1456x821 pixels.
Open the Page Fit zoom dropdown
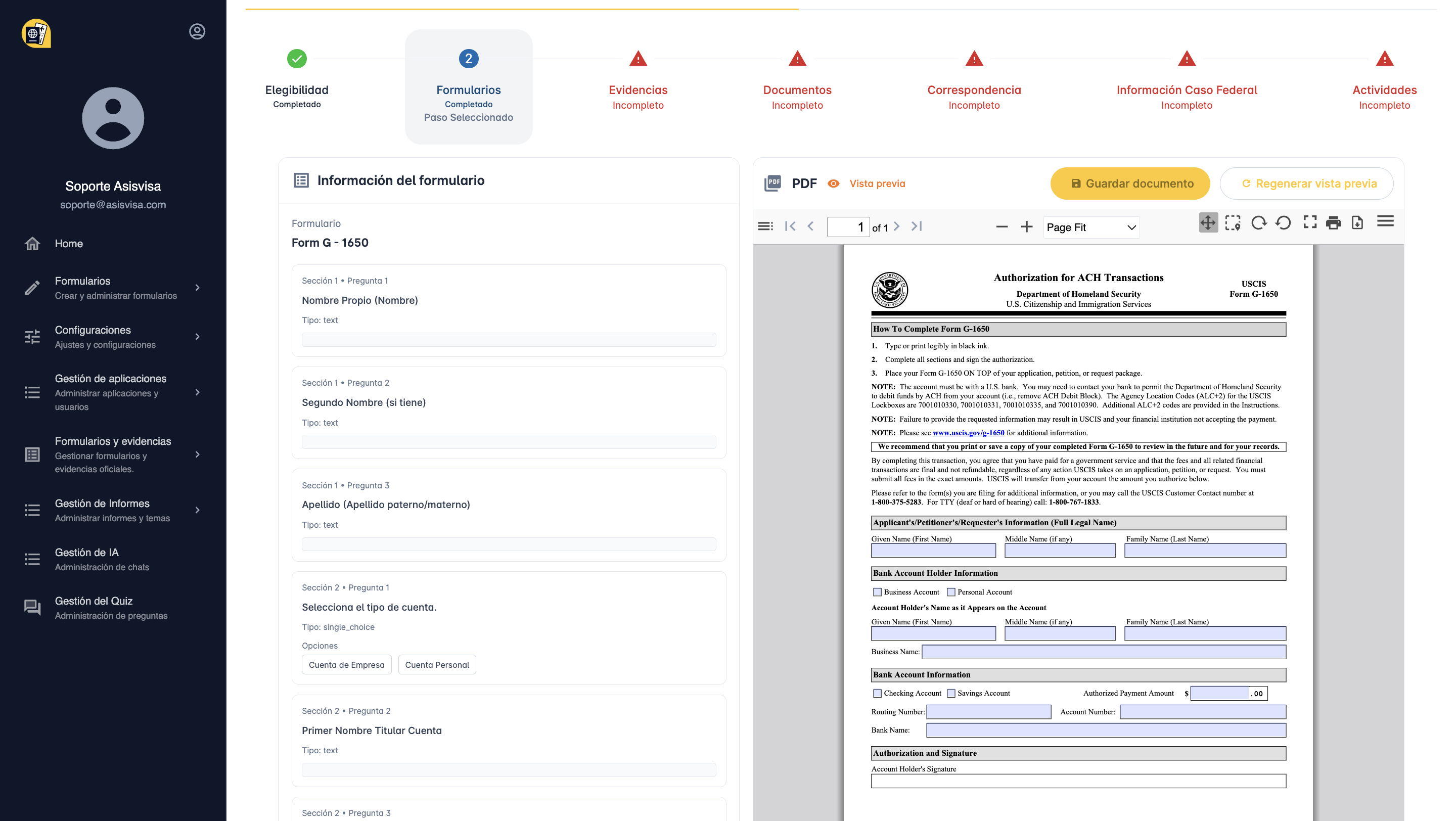click(x=1091, y=227)
